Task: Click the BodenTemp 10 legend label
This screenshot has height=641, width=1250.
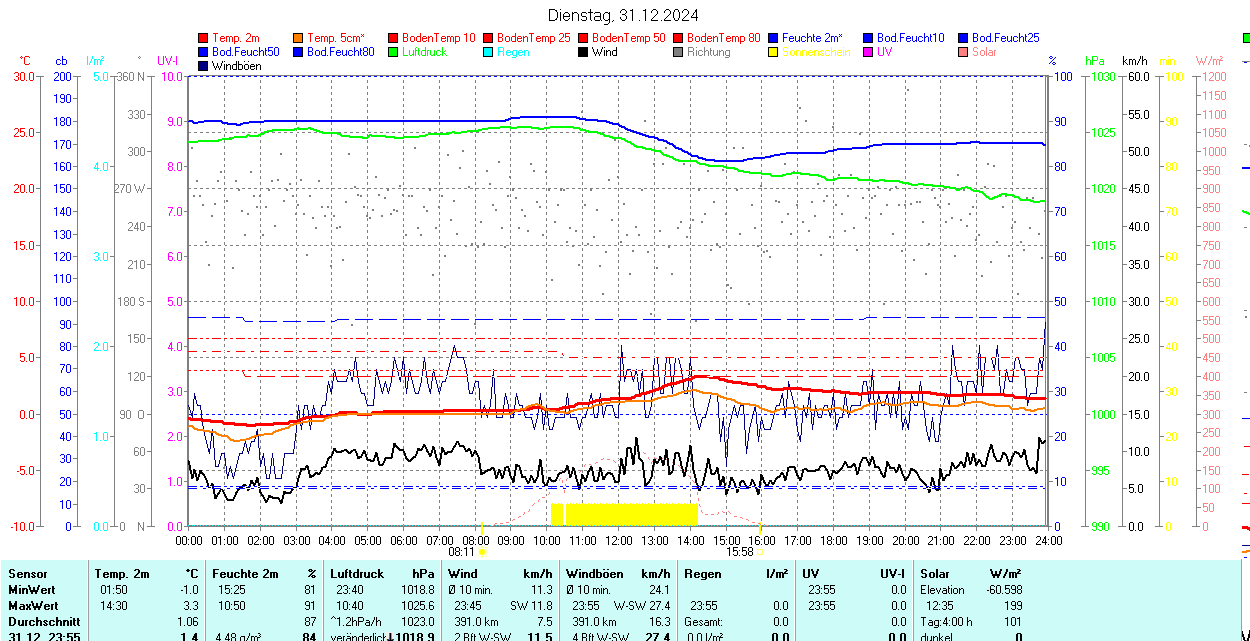Action: (x=438, y=38)
